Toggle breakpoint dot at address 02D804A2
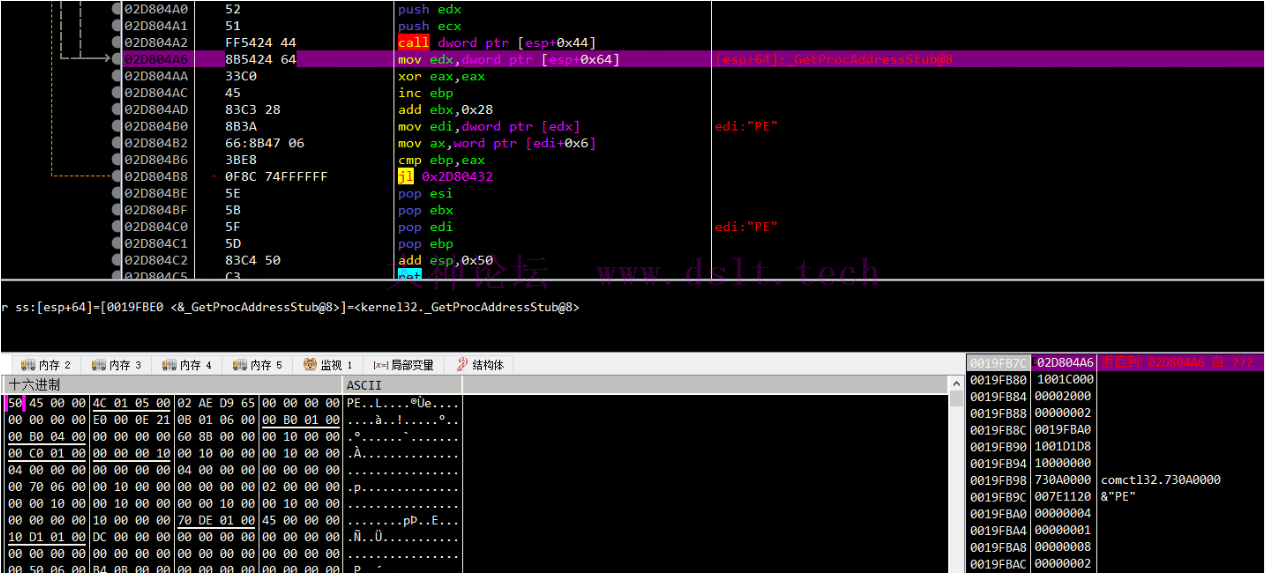The height and width of the screenshot is (573, 1265). point(117,43)
